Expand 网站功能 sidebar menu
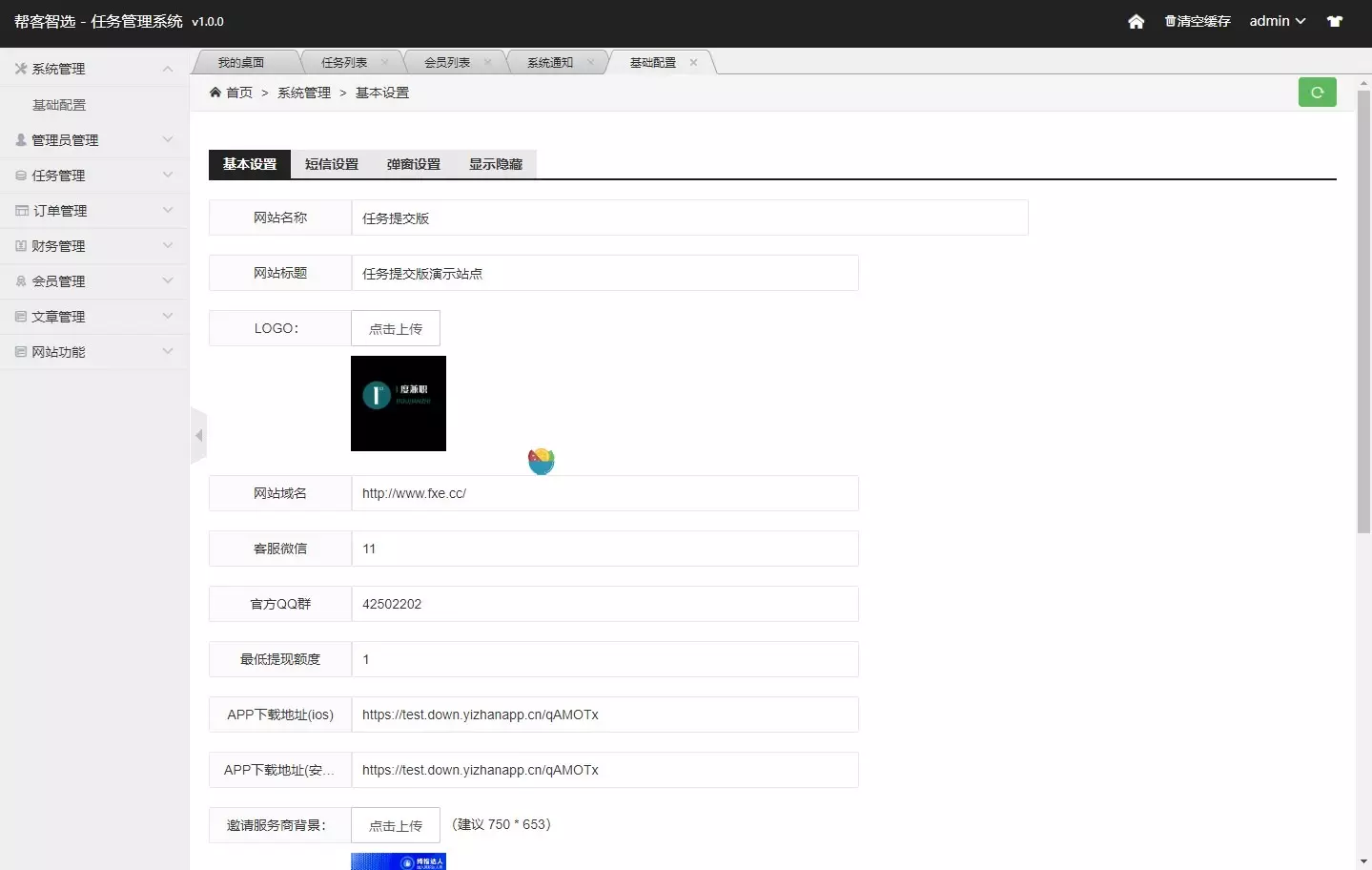Viewport: 1372px width, 870px height. [94, 352]
